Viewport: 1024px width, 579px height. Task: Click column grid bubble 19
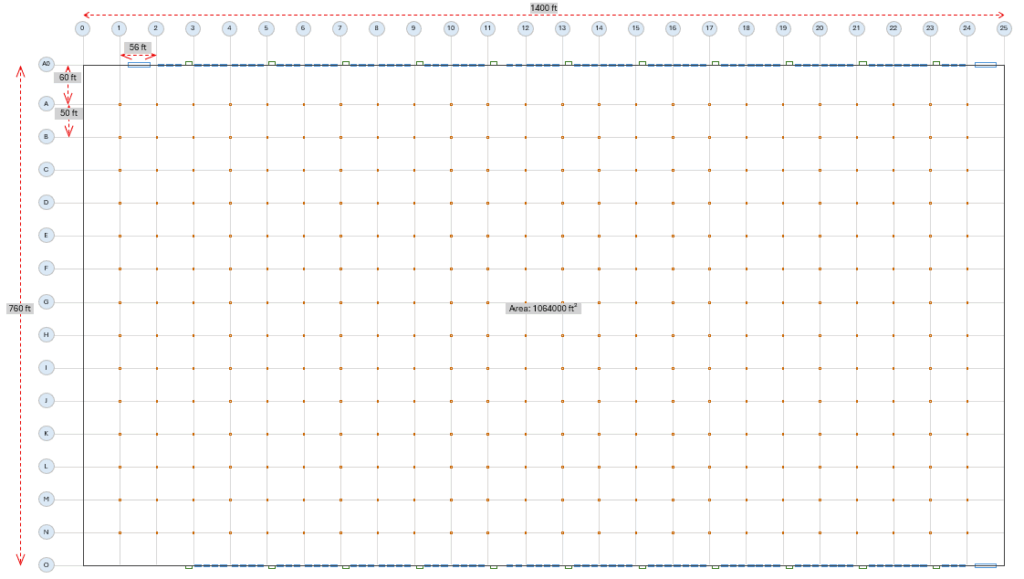[x=783, y=29]
